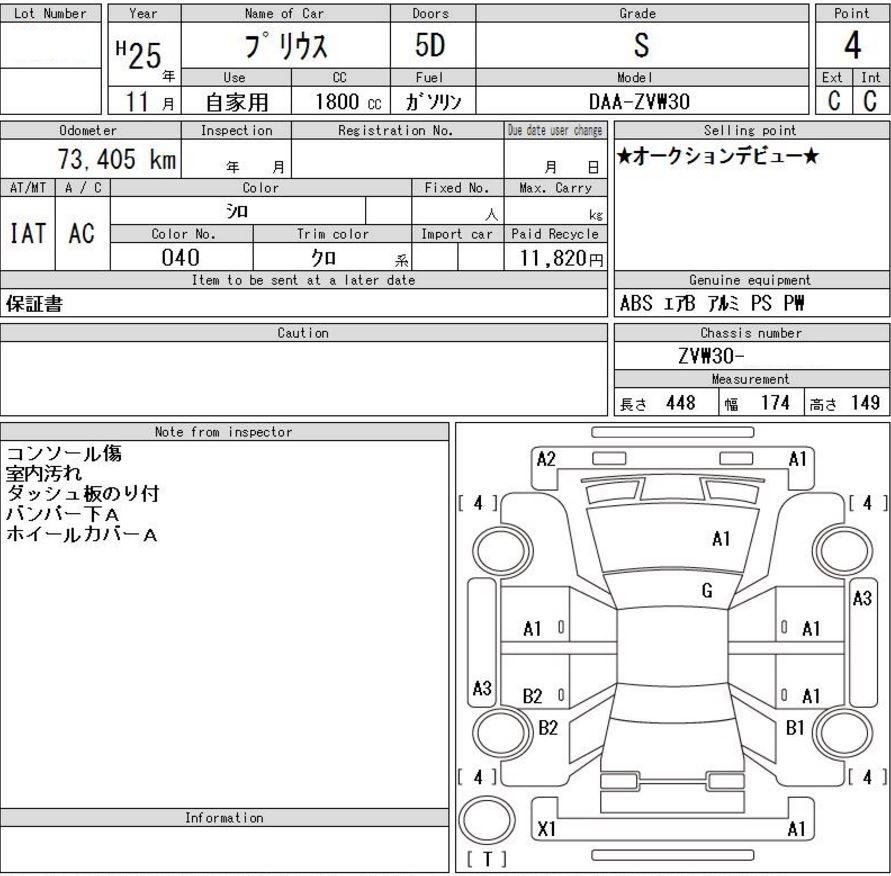Select the 保証書 item text

(x=34, y=303)
